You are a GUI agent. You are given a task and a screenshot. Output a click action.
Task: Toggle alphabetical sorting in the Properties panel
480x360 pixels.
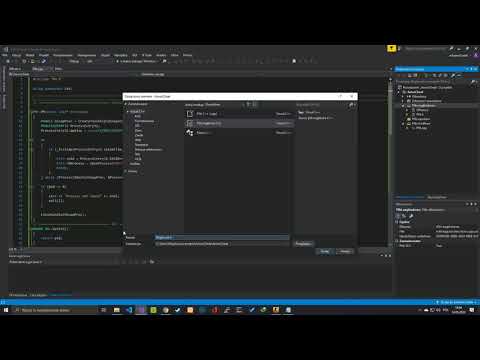point(404,216)
